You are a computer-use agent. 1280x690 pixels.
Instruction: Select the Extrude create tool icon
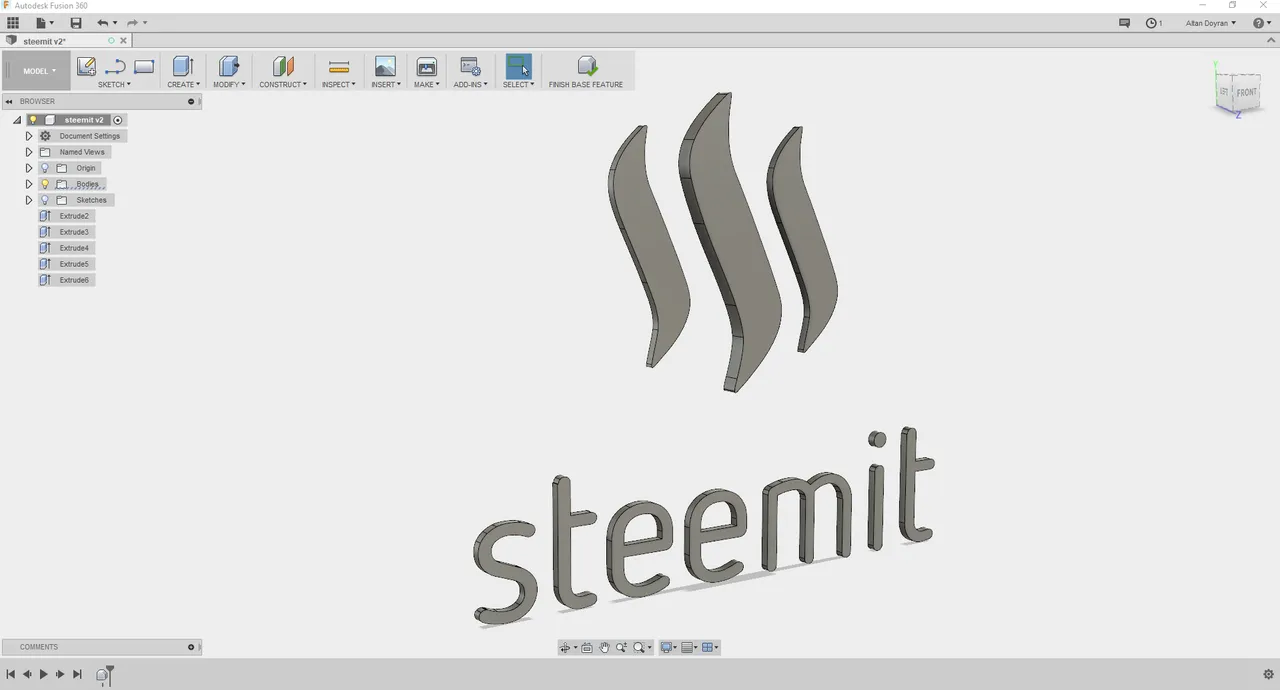point(182,67)
